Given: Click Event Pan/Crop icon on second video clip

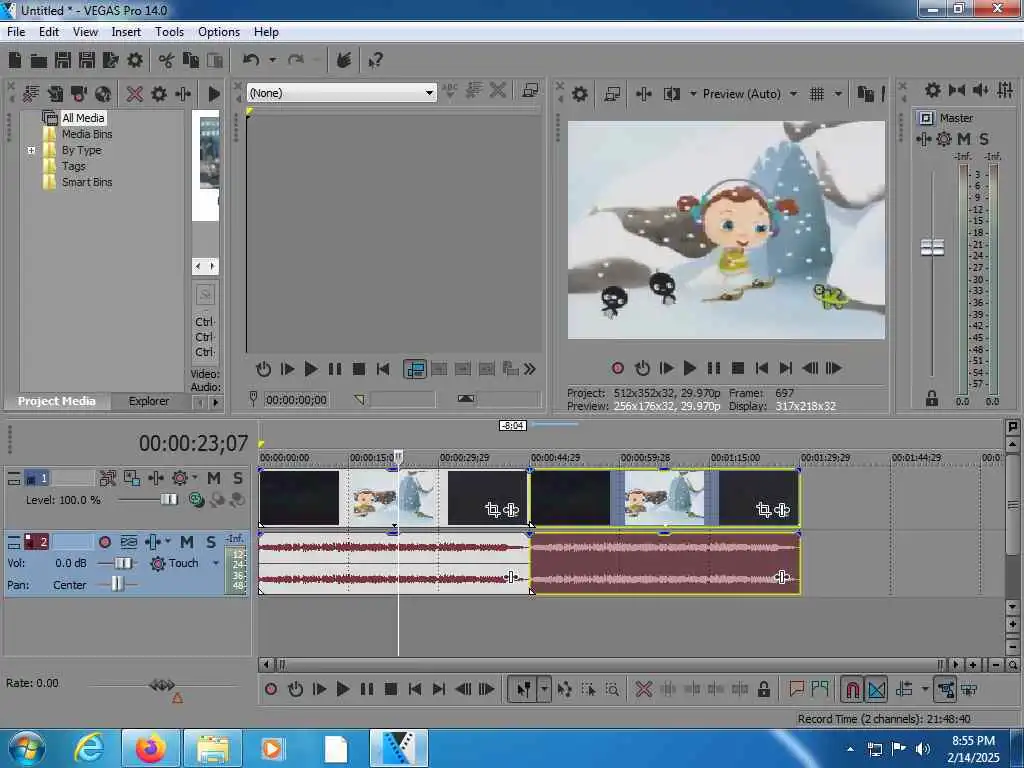Looking at the screenshot, I should coord(764,509).
